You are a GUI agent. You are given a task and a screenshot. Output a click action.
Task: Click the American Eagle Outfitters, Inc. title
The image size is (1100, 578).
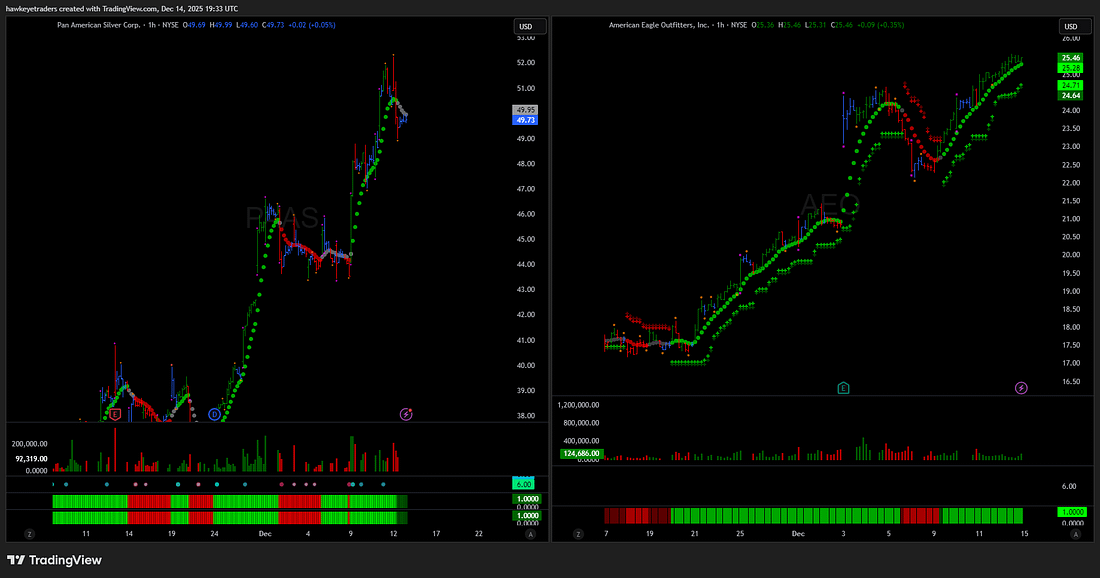659,25
